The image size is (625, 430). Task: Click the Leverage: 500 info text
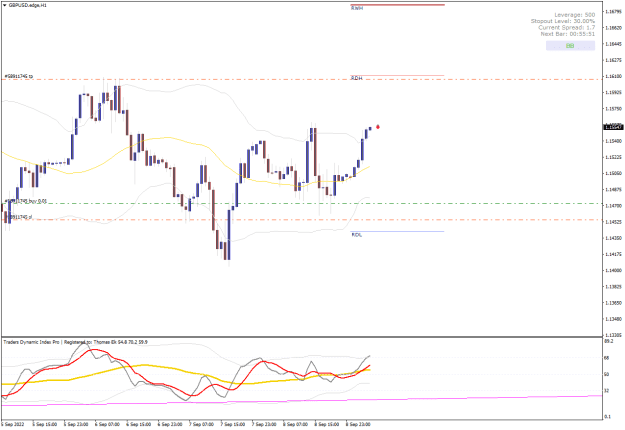click(x=574, y=15)
